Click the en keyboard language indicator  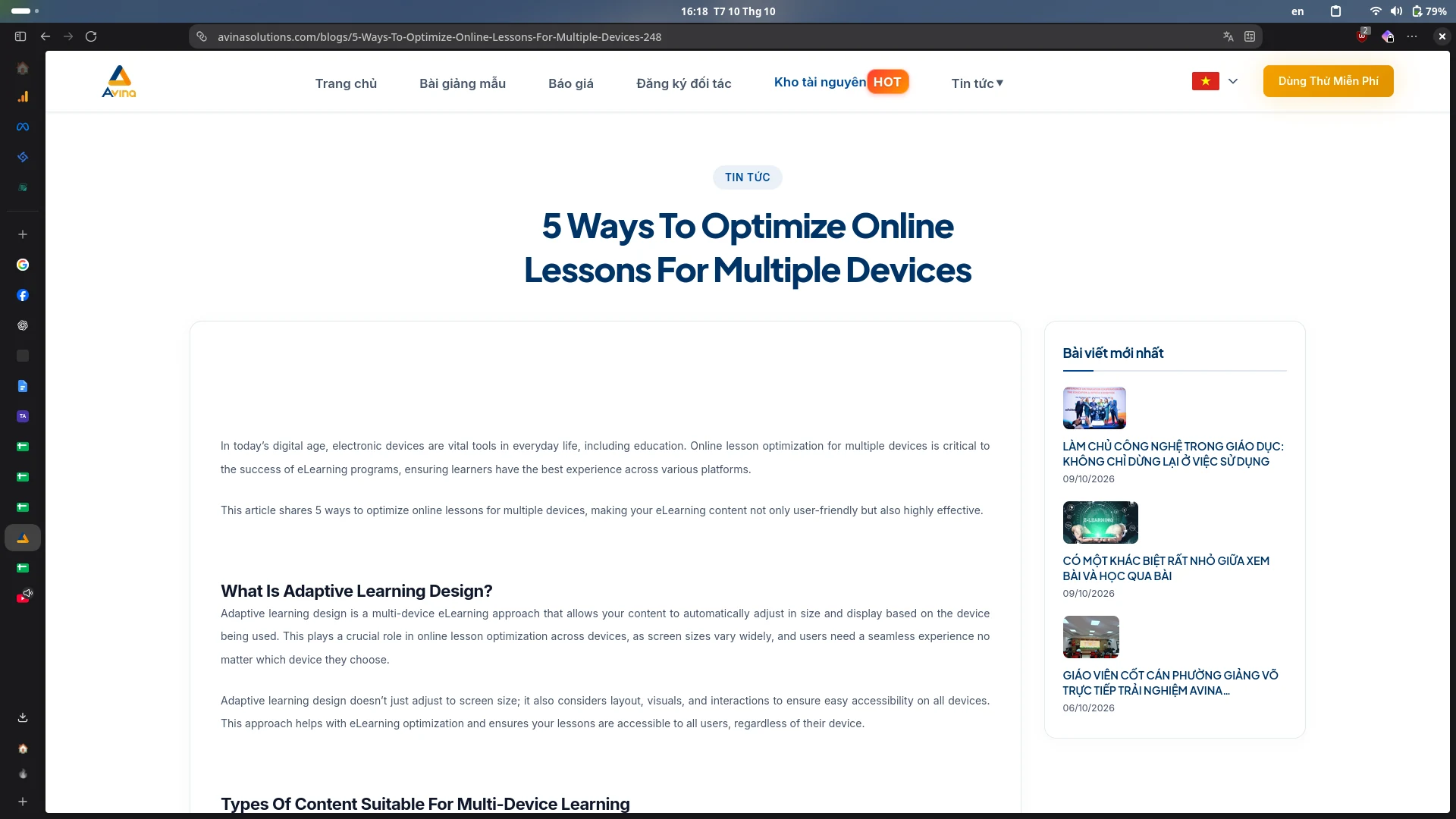pyautogui.click(x=1298, y=11)
